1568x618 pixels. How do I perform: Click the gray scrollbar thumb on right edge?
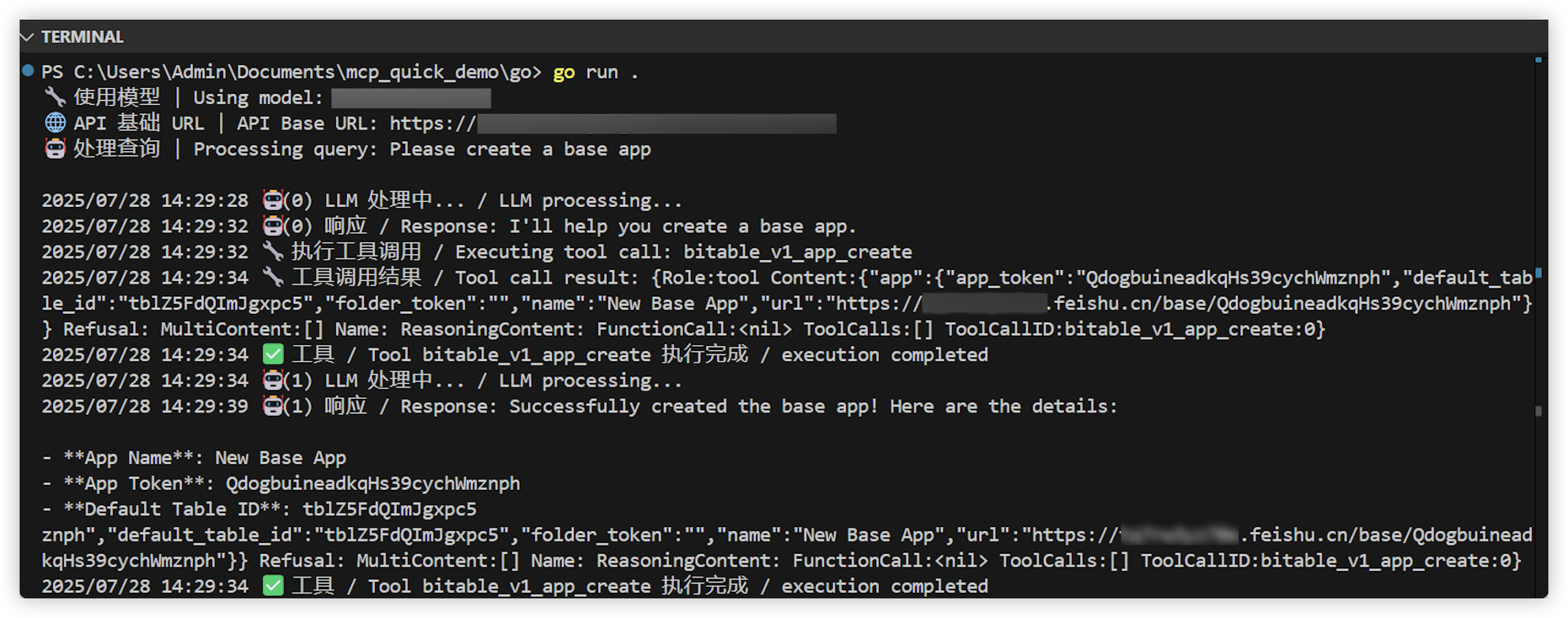[1538, 411]
